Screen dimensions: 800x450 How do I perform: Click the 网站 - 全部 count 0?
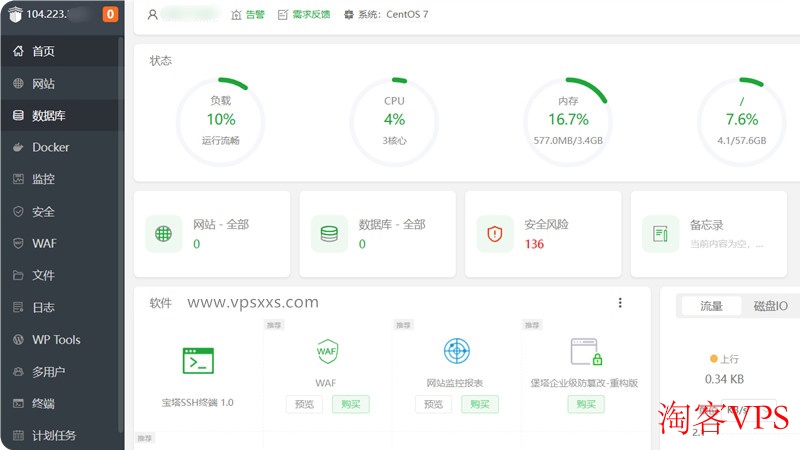(x=196, y=244)
